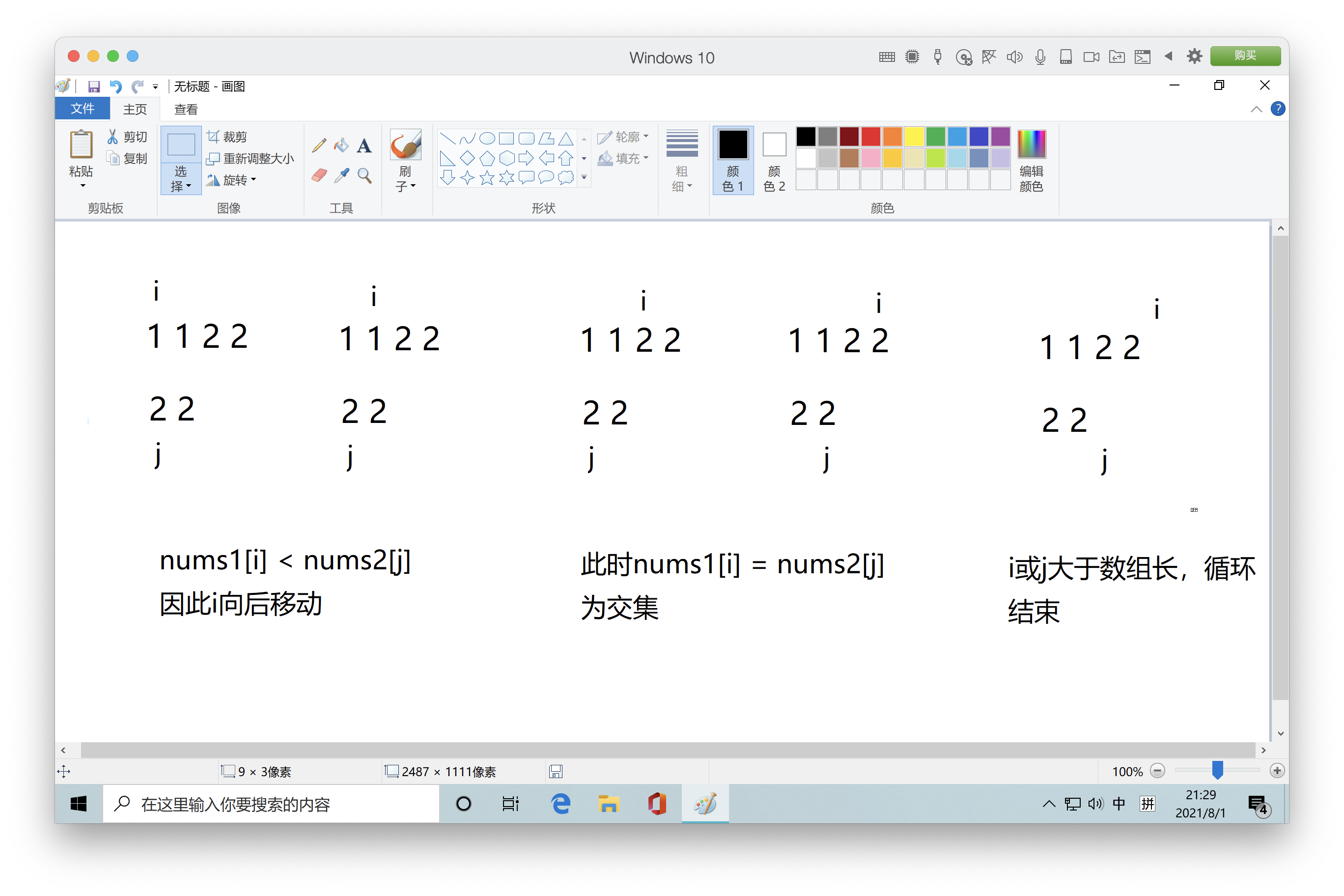Select the red color swatch

(870, 136)
